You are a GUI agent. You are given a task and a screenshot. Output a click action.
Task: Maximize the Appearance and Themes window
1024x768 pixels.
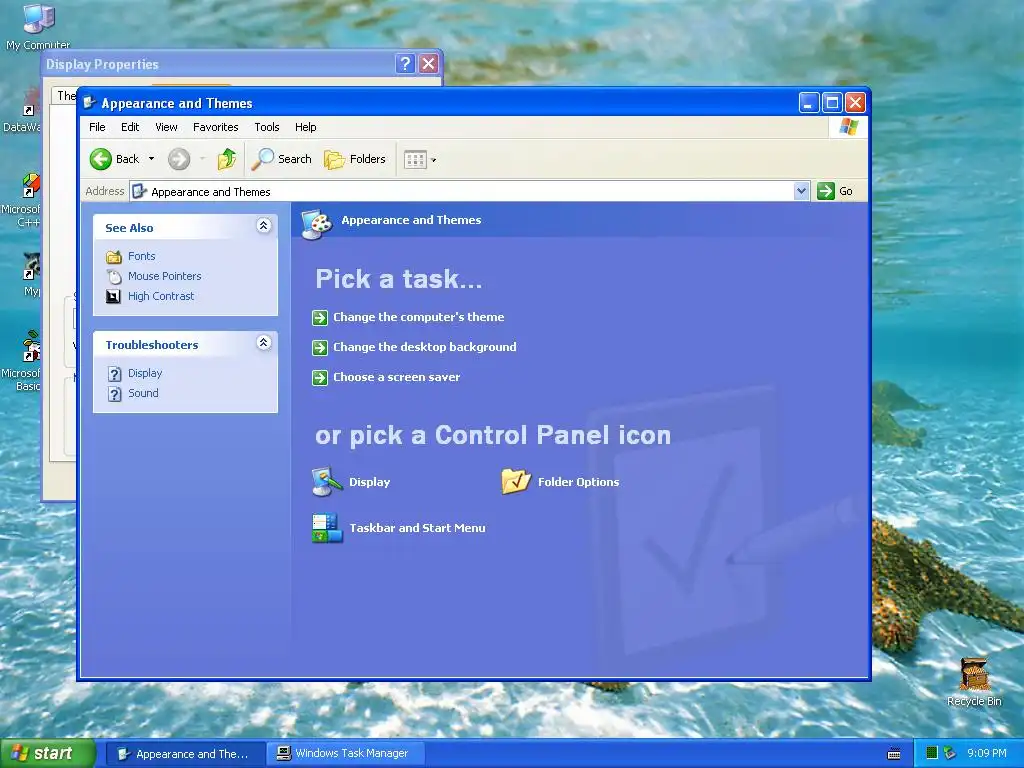832,103
